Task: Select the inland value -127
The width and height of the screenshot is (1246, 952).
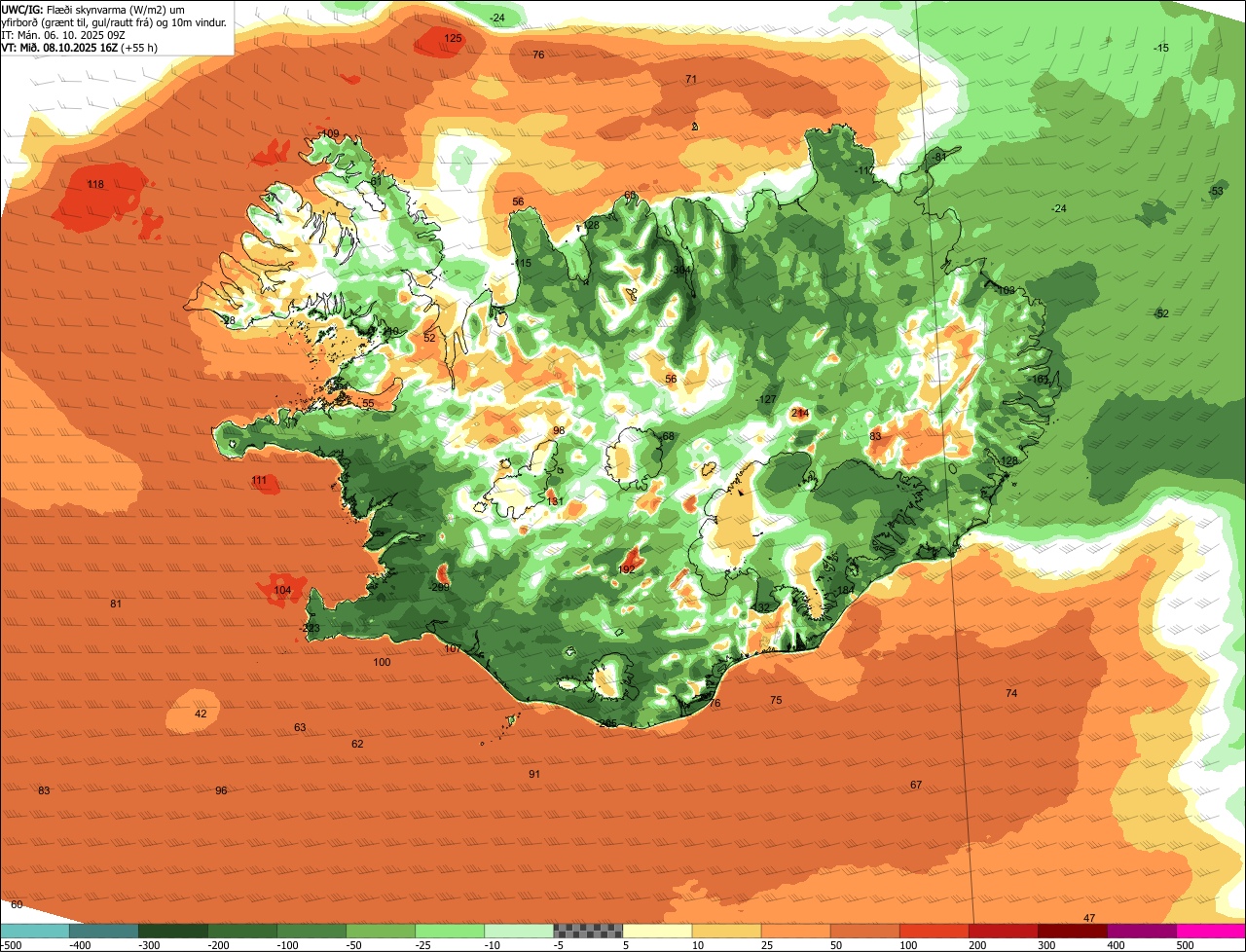Action: click(x=766, y=399)
